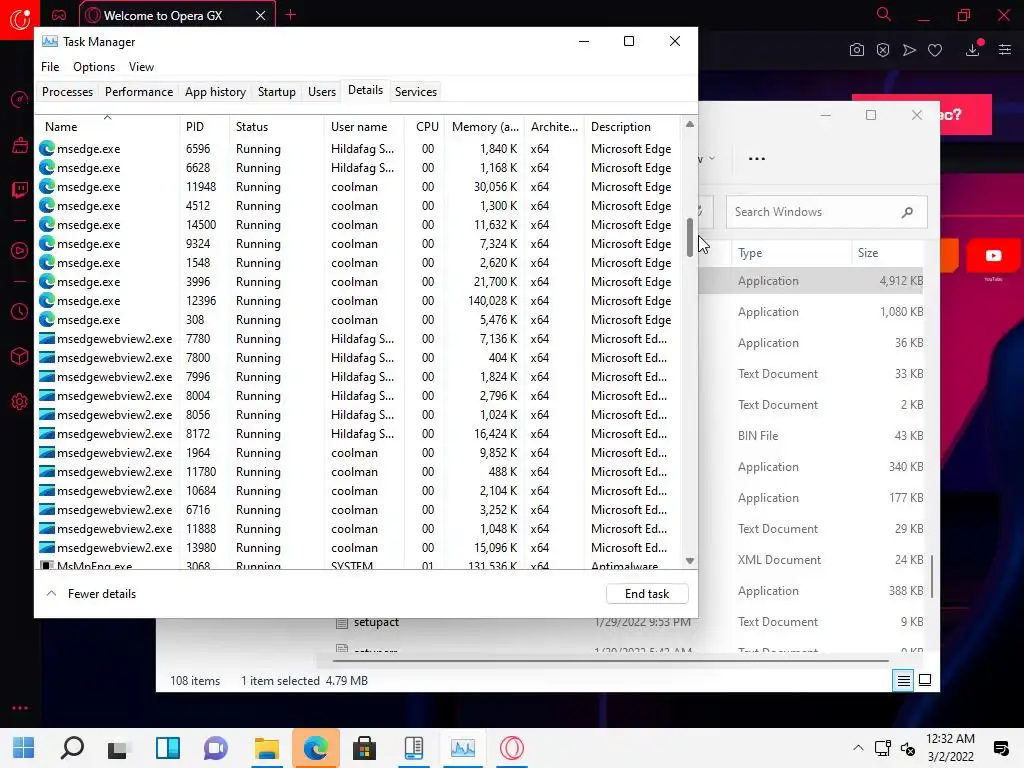This screenshot has width=1024, height=768.
Task: Sort by the PID column header
Action: coord(204,126)
